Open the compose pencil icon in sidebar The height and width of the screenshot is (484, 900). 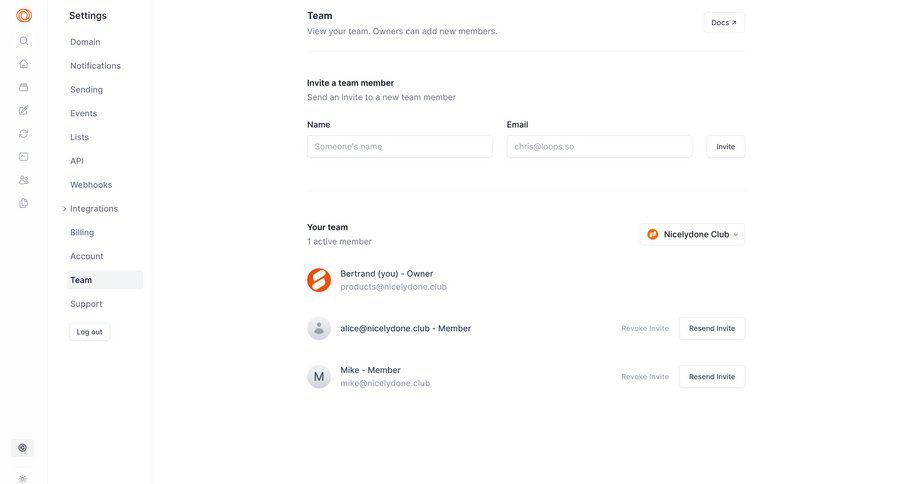coord(24,110)
